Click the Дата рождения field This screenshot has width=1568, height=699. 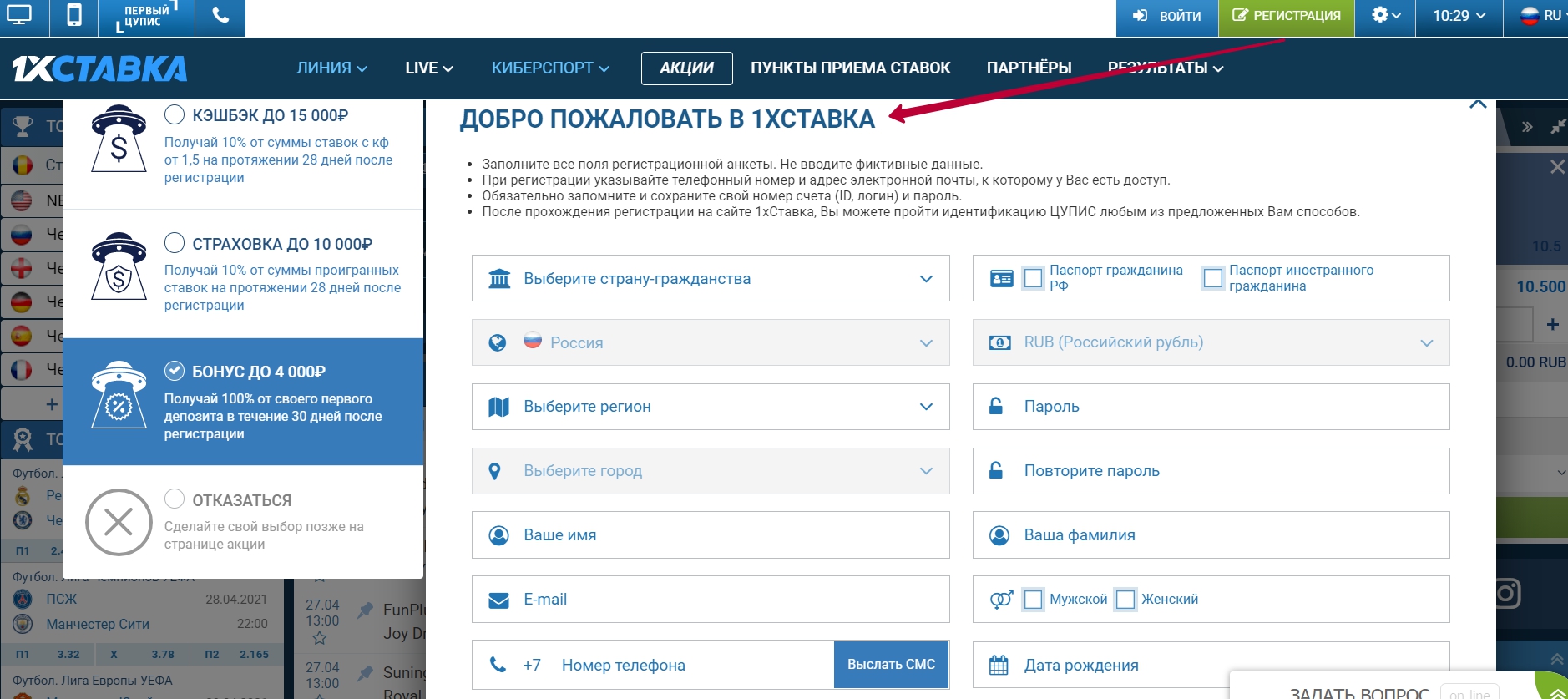(x=1211, y=665)
